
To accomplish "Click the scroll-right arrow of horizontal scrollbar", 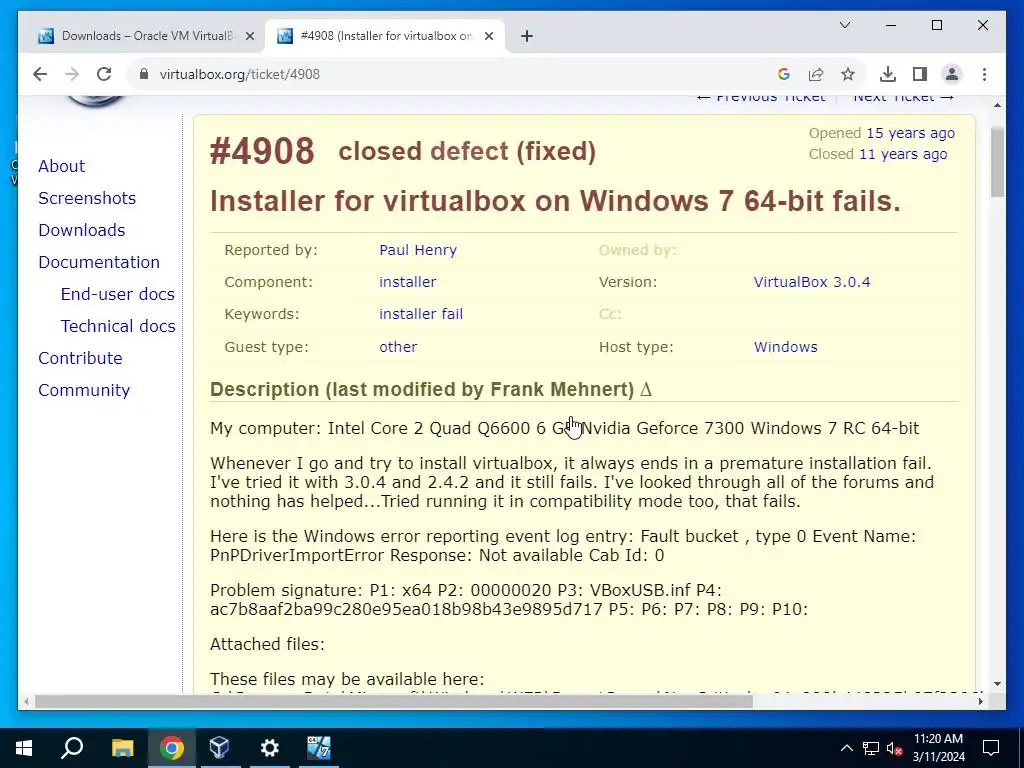I will (x=981, y=701).
